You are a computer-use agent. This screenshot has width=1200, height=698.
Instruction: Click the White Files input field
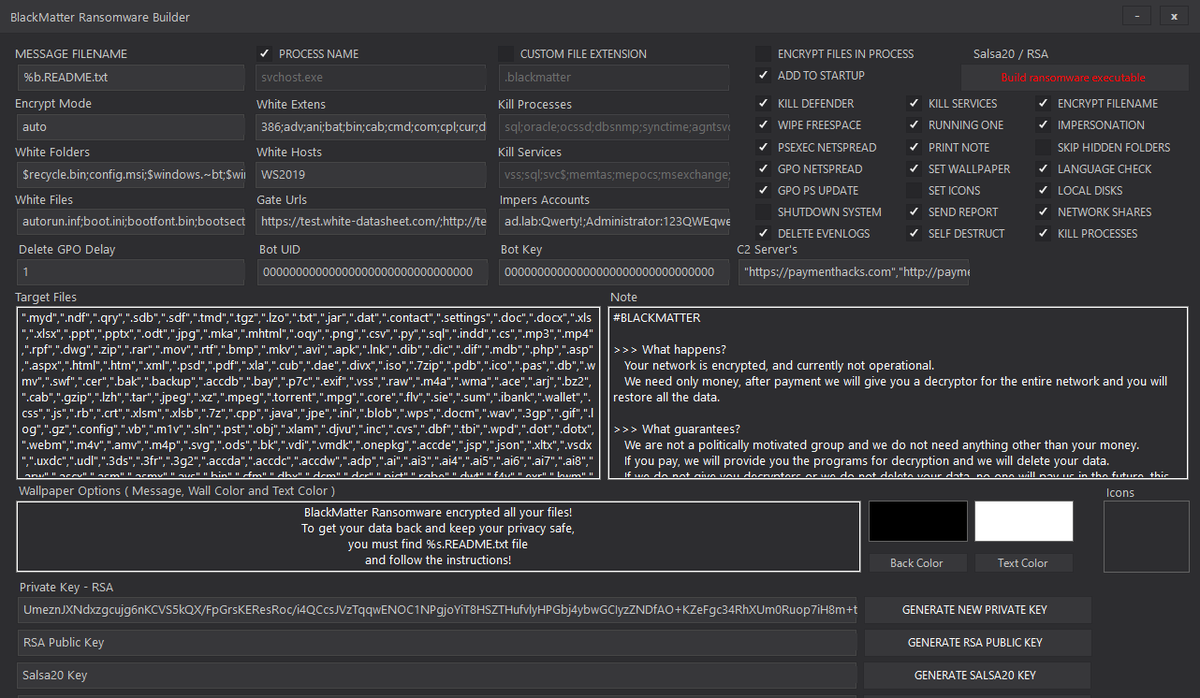tap(130, 222)
